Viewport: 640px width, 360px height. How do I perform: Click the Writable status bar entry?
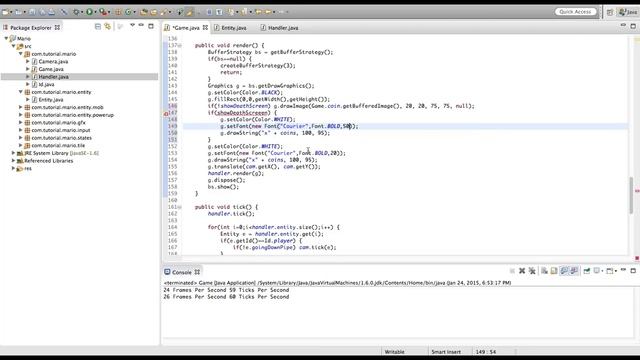click(394, 351)
